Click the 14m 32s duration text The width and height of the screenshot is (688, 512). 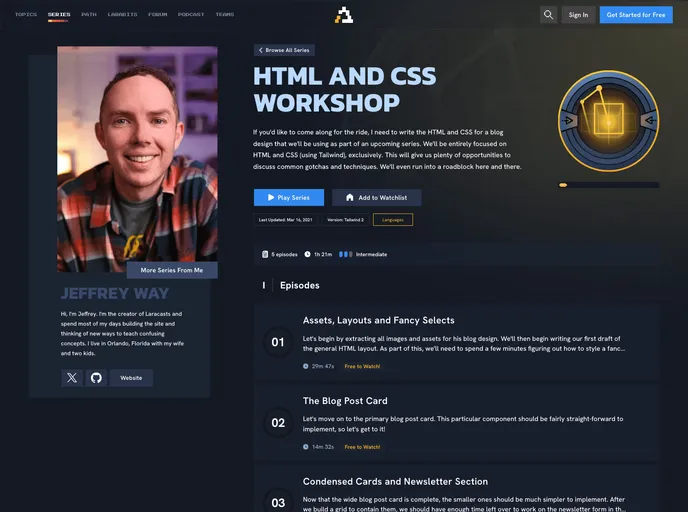(323, 447)
